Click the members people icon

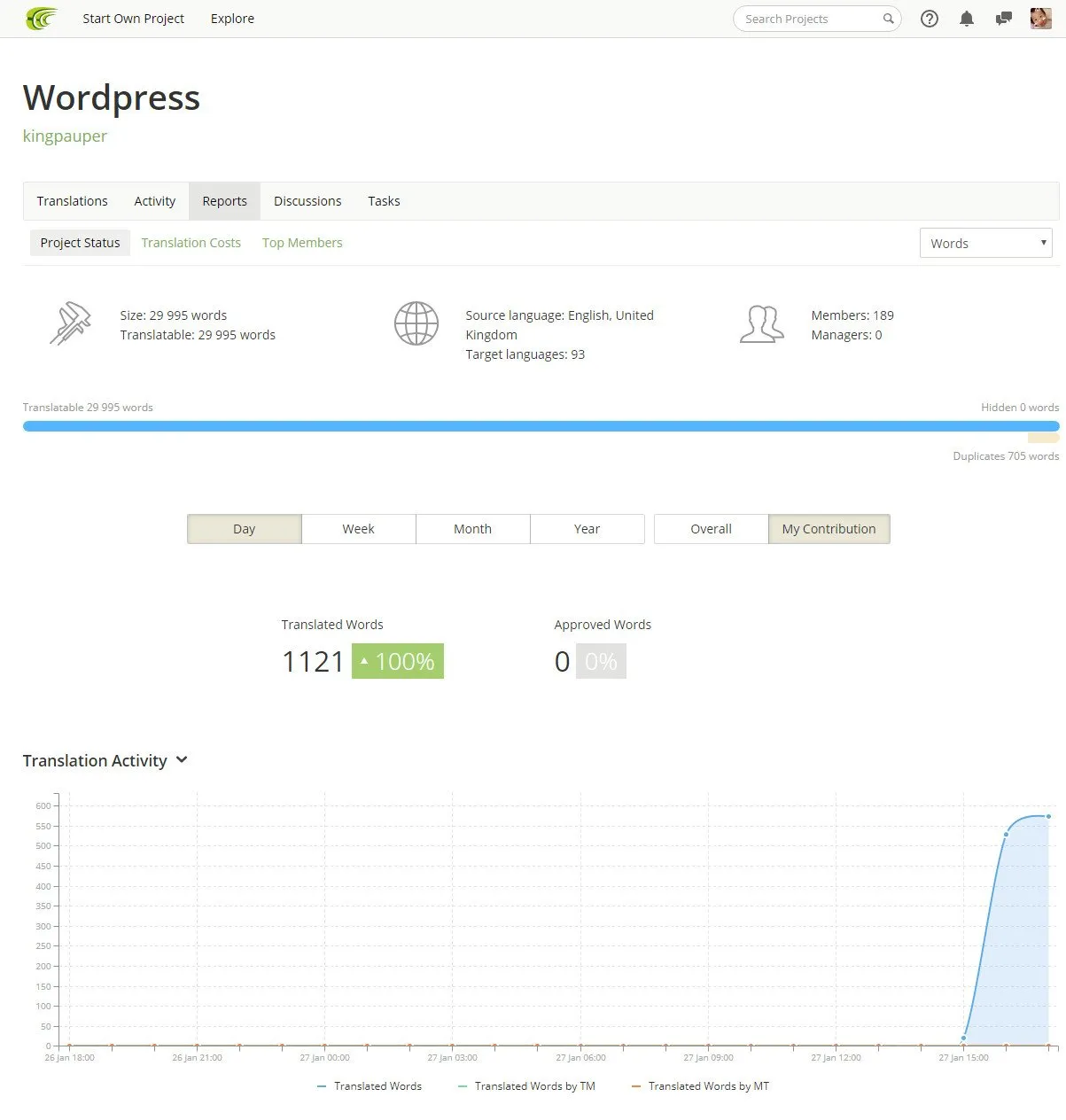click(x=762, y=324)
